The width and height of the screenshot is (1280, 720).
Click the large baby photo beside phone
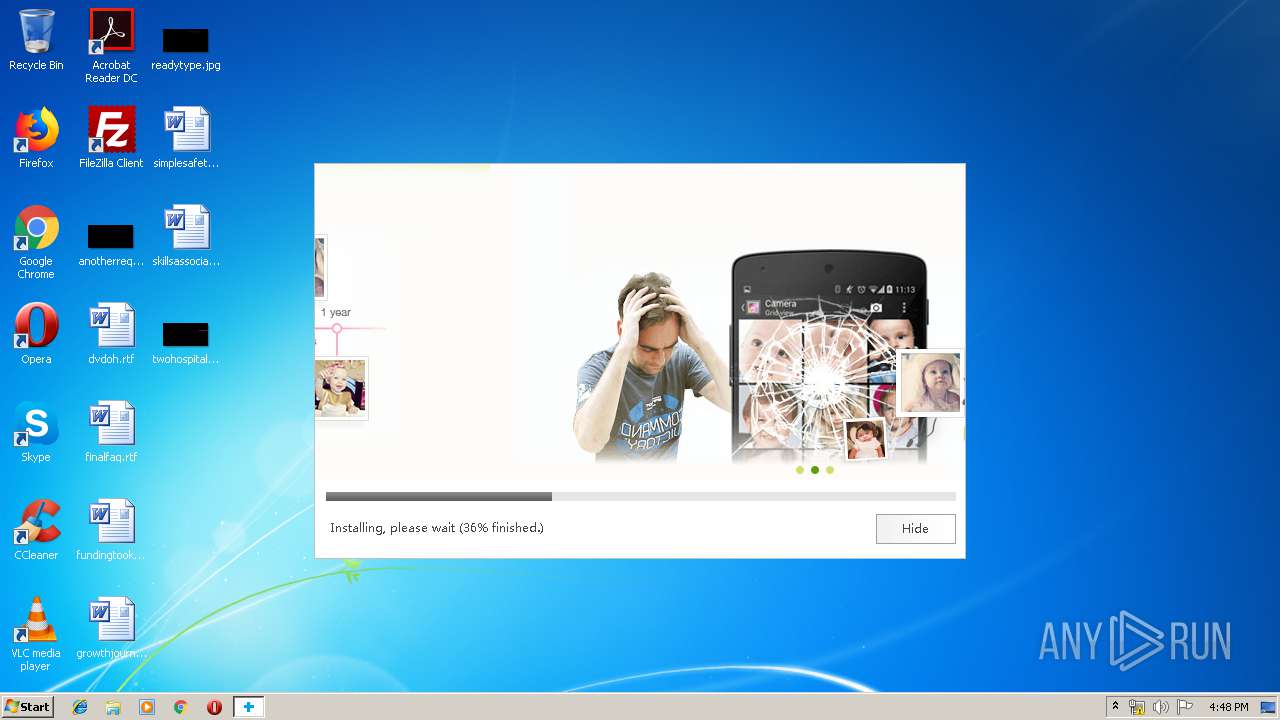pyautogui.click(x=930, y=383)
